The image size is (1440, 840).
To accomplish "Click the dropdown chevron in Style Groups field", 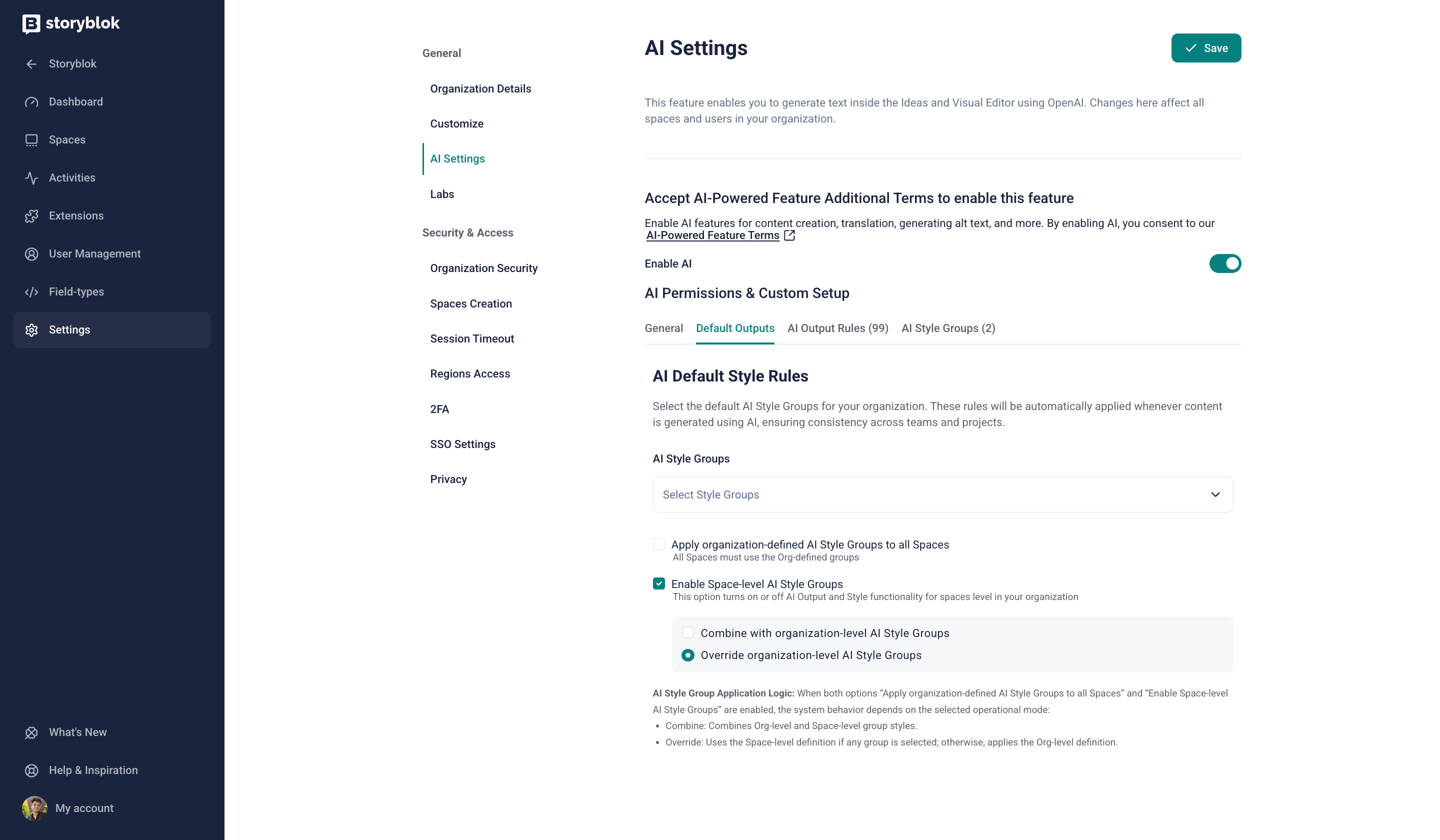I will [x=1215, y=494].
